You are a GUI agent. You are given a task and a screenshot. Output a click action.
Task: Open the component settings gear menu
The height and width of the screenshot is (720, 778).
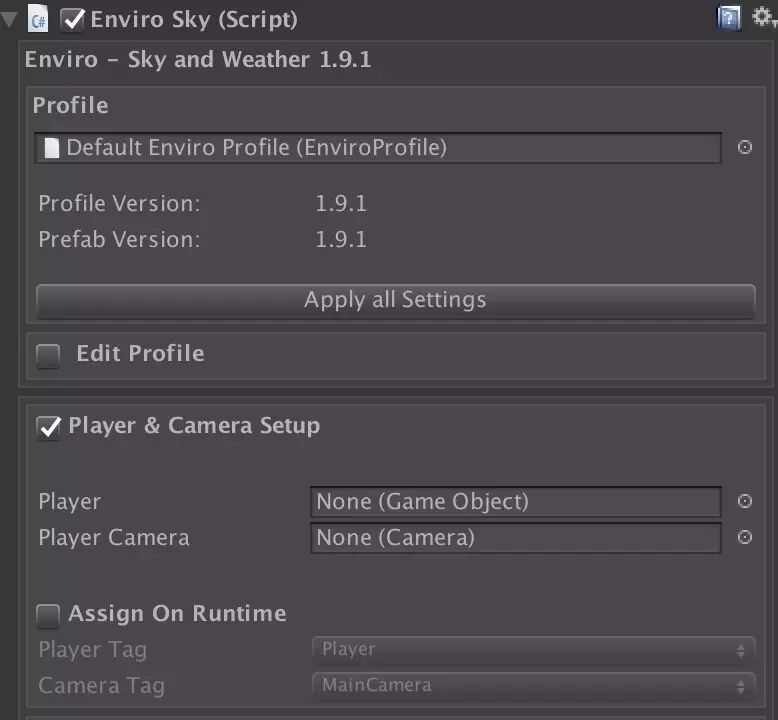pos(763,17)
